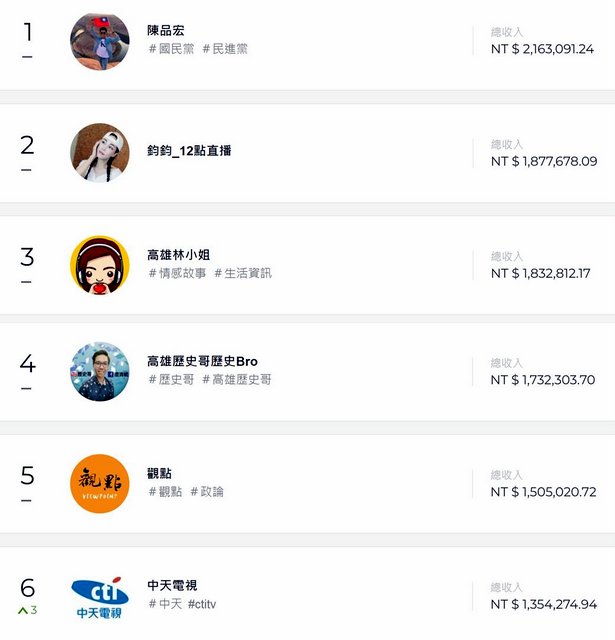Select the #民進黨 hashtag
The height and width of the screenshot is (640, 615).
pos(225,49)
